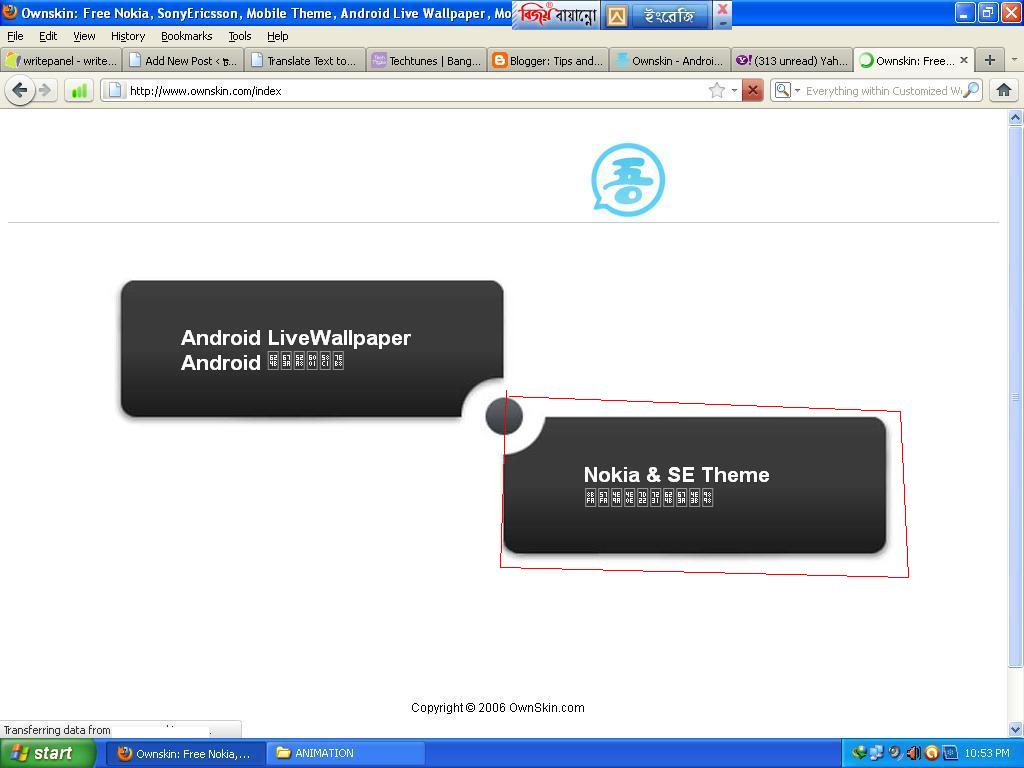Select the Ownskin Firefox taskbar button

(185, 753)
